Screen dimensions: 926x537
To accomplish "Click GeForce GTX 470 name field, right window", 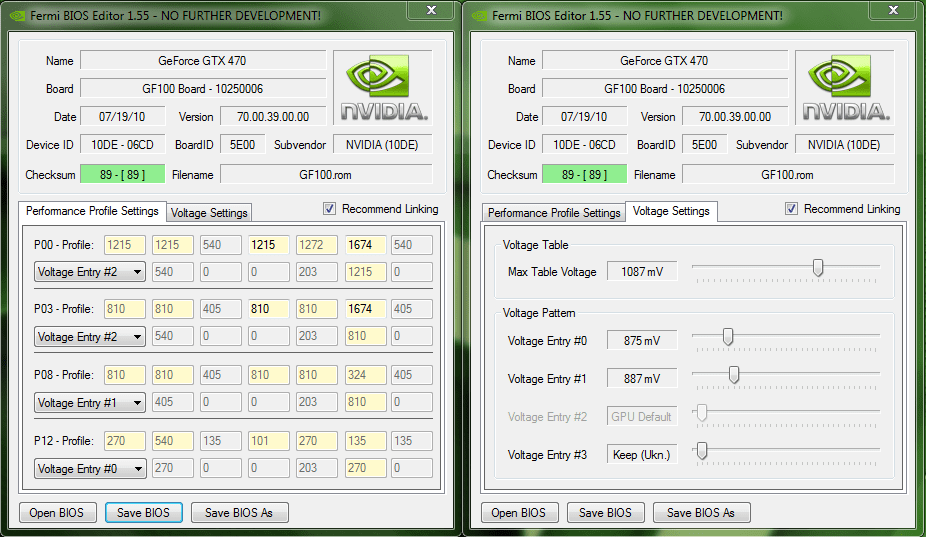I will [665, 60].
